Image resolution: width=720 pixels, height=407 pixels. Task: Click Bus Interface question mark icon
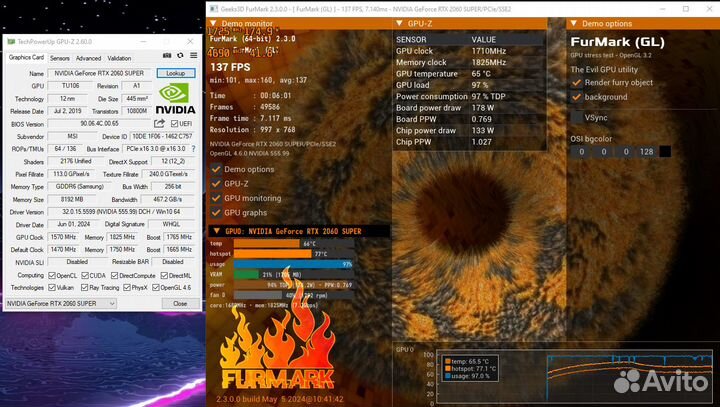click(x=193, y=149)
